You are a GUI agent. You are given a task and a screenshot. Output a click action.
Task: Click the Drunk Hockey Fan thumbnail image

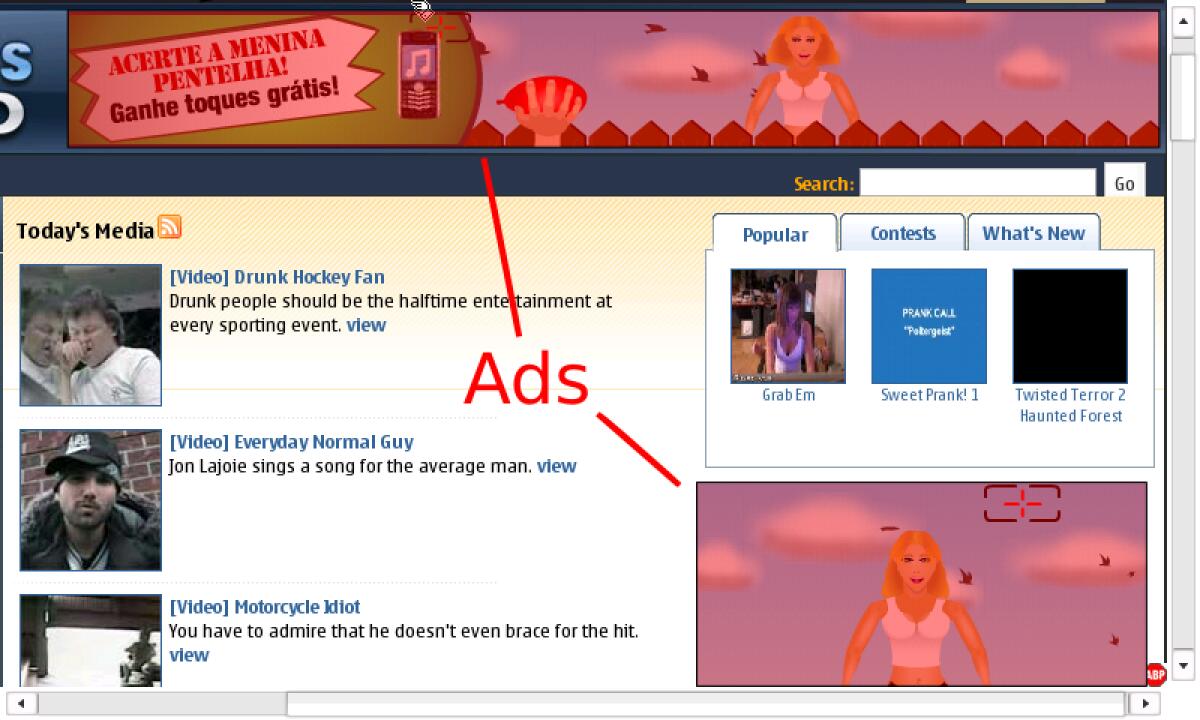click(90, 335)
